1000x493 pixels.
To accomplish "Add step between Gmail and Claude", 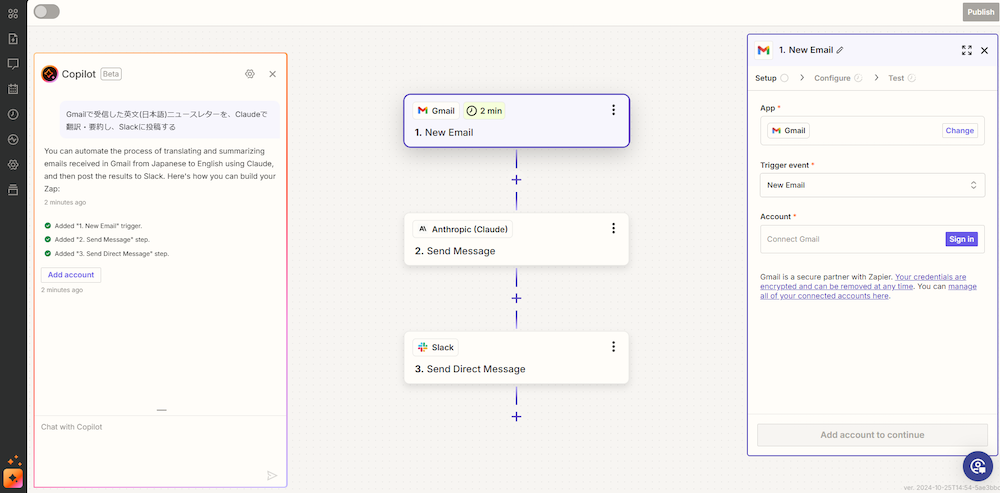I will tap(517, 180).
